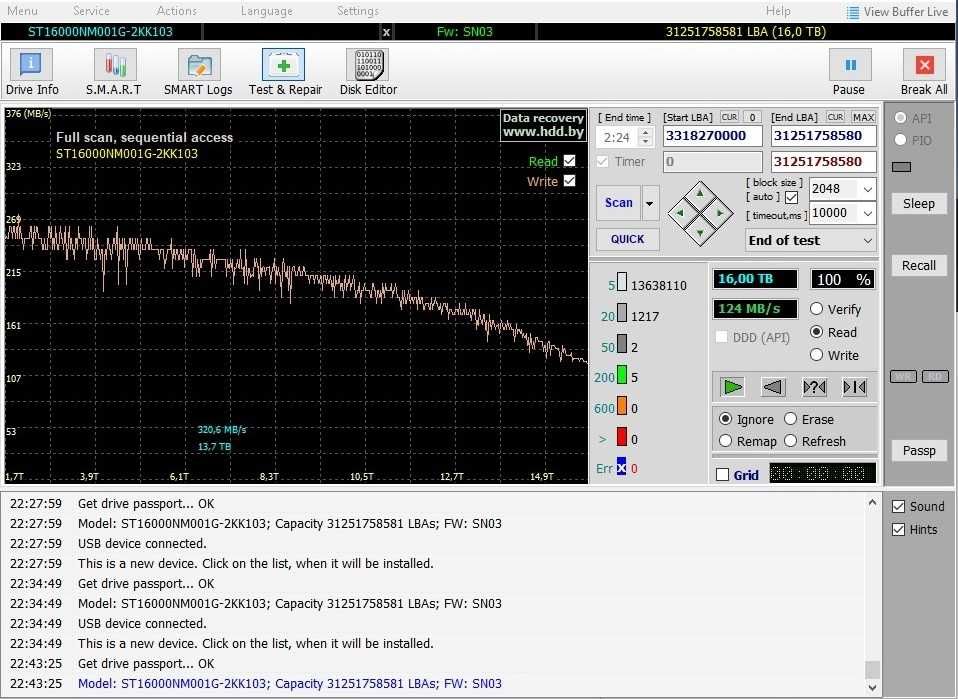Click the green play scan button

click(733, 387)
